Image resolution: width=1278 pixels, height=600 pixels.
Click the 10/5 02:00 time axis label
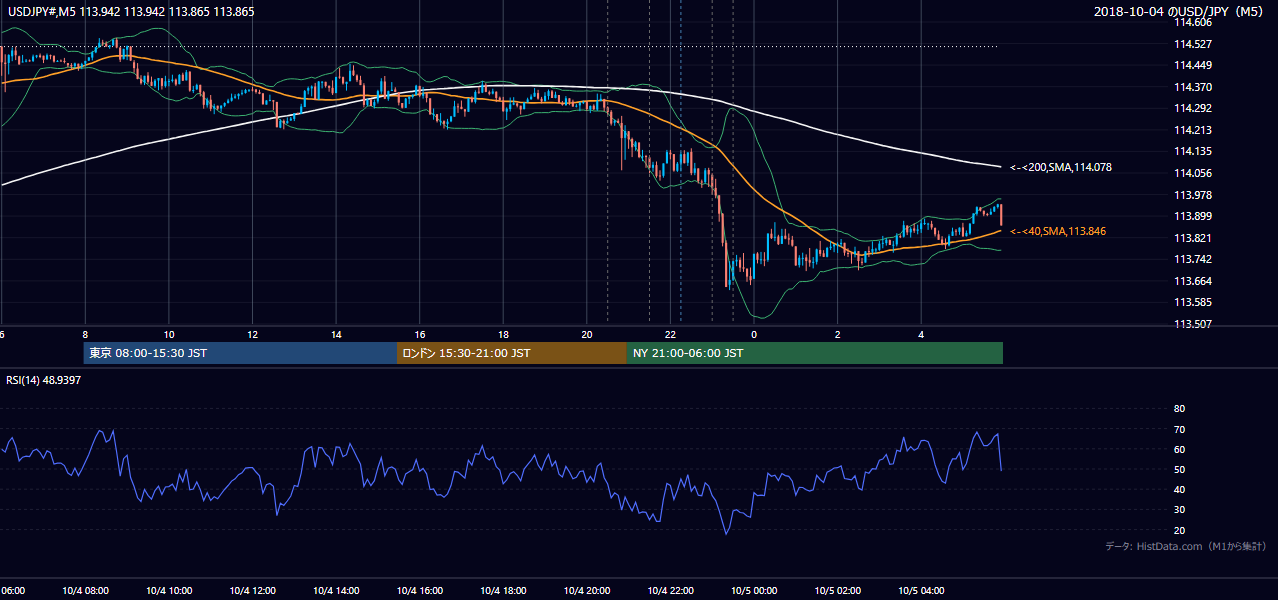tap(837, 591)
